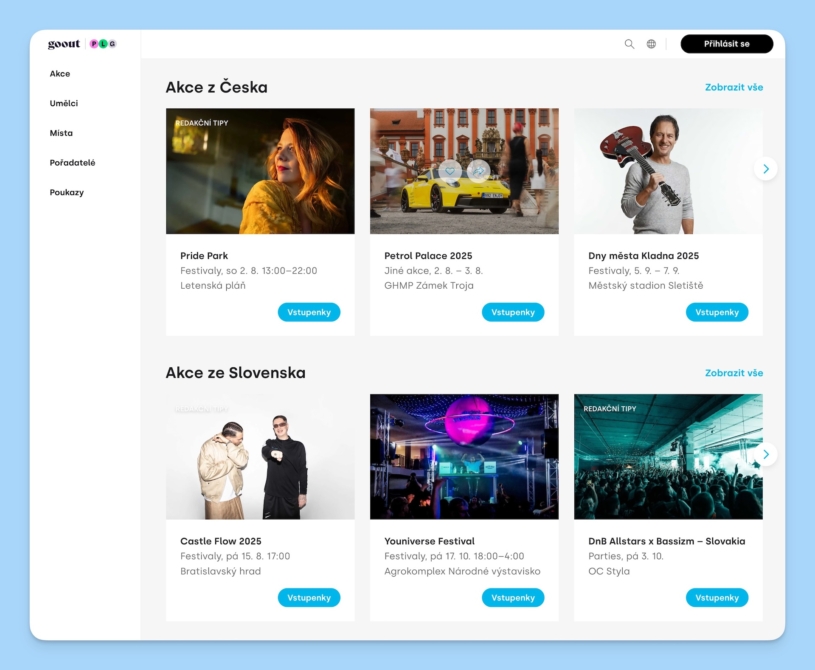This screenshot has width=815, height=670.
Task: Click the search magnifier icon in header
Action: point(629,44)
